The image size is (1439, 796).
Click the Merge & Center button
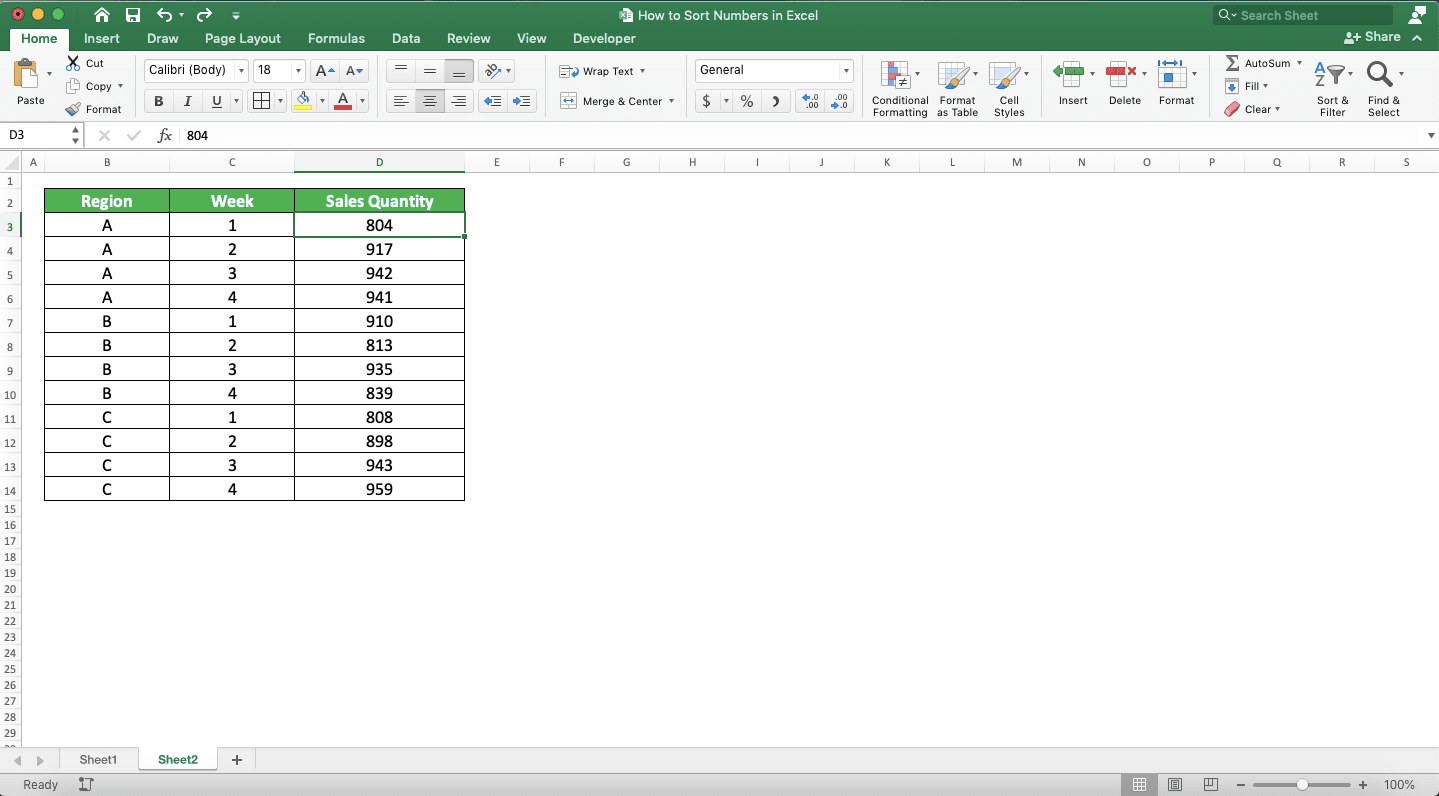click(x=611, y=101)
